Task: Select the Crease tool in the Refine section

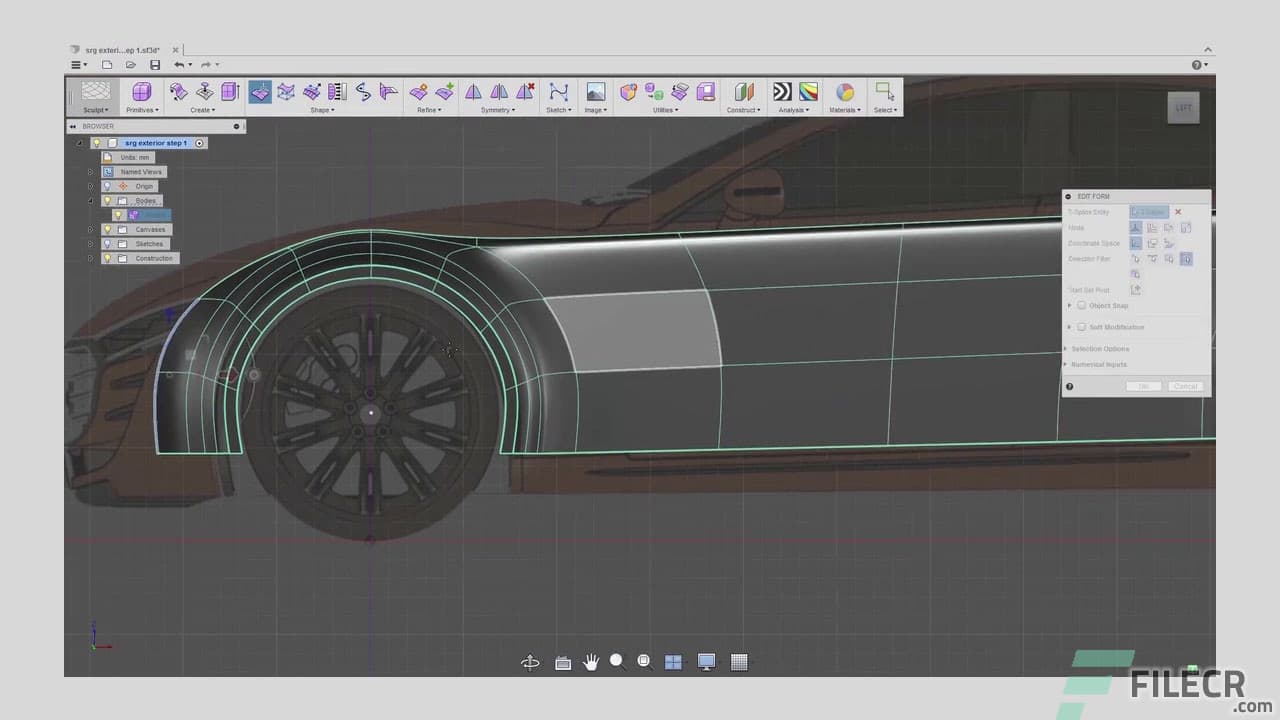Action: (418, 92)
